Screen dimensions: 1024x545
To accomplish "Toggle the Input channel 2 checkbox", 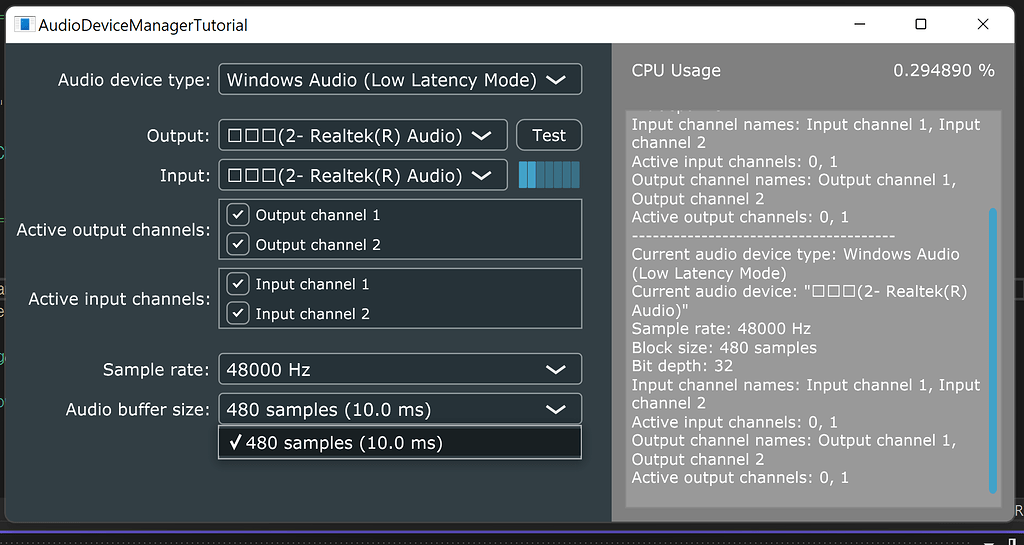I will coord(238,313).
